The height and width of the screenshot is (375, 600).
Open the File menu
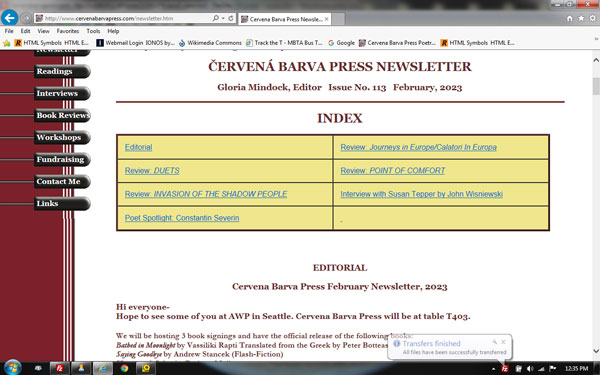(x=9, y=31)
